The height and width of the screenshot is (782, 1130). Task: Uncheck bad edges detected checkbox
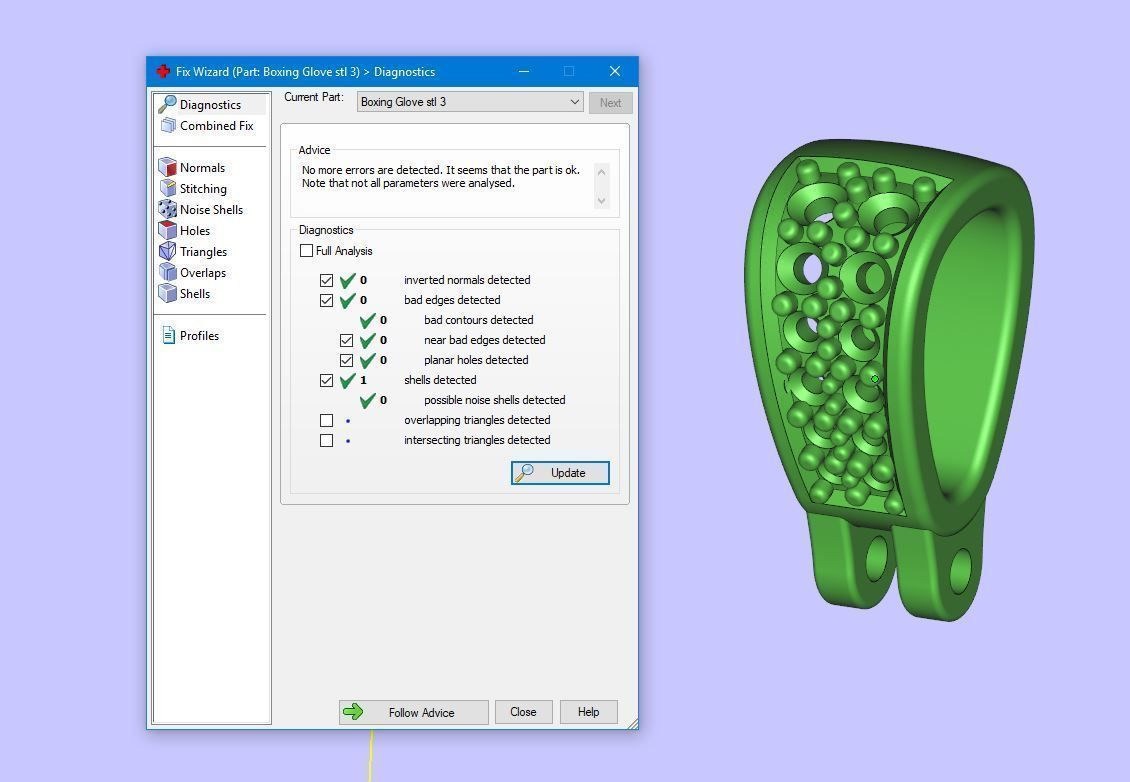tap(326, 301)
